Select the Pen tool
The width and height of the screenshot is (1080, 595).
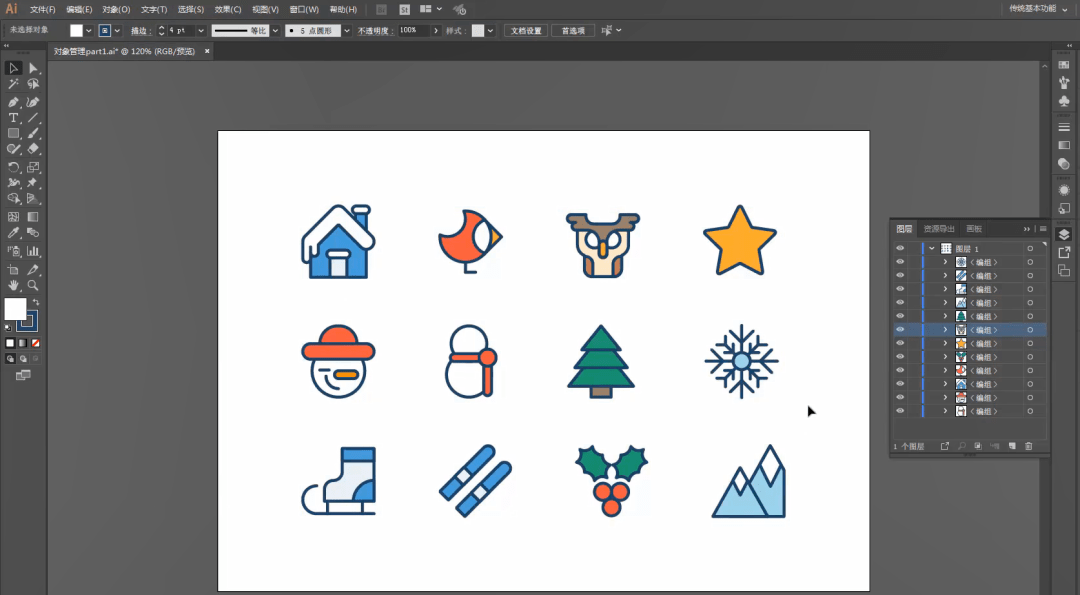coord(13,102)
